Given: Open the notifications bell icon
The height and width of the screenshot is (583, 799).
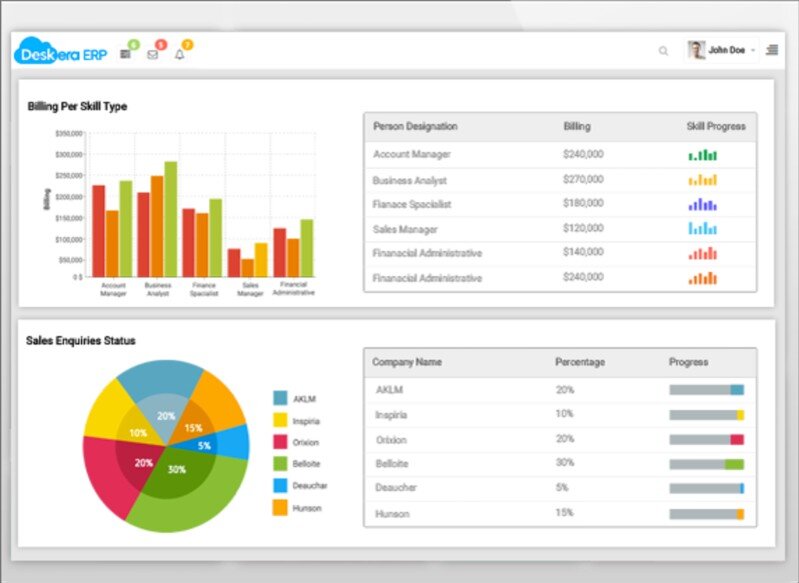Looking at the screenshot, I should (x=180, y=54).
